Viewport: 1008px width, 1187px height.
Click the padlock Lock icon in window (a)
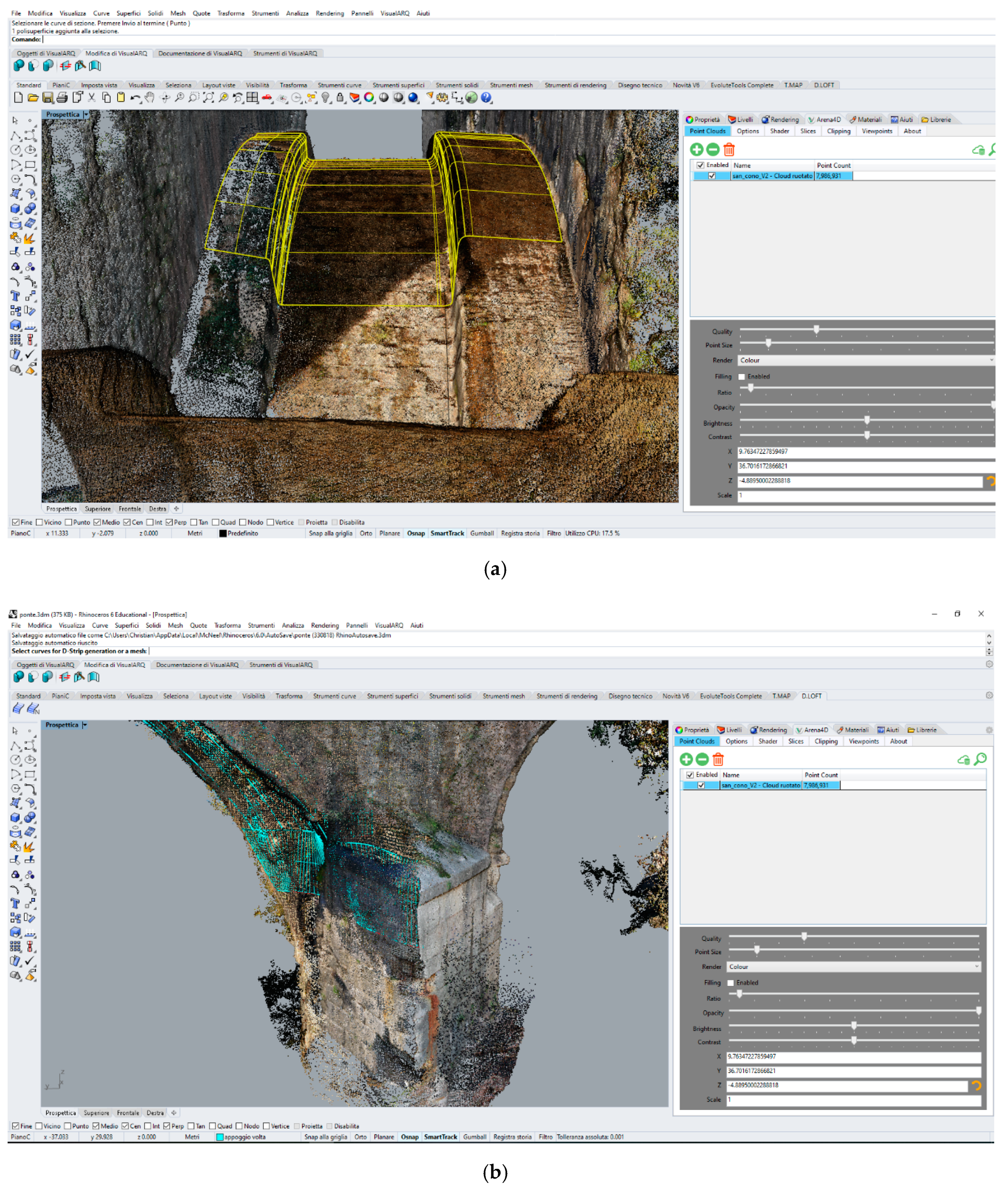pyautogui.click(x=340, y=98)
